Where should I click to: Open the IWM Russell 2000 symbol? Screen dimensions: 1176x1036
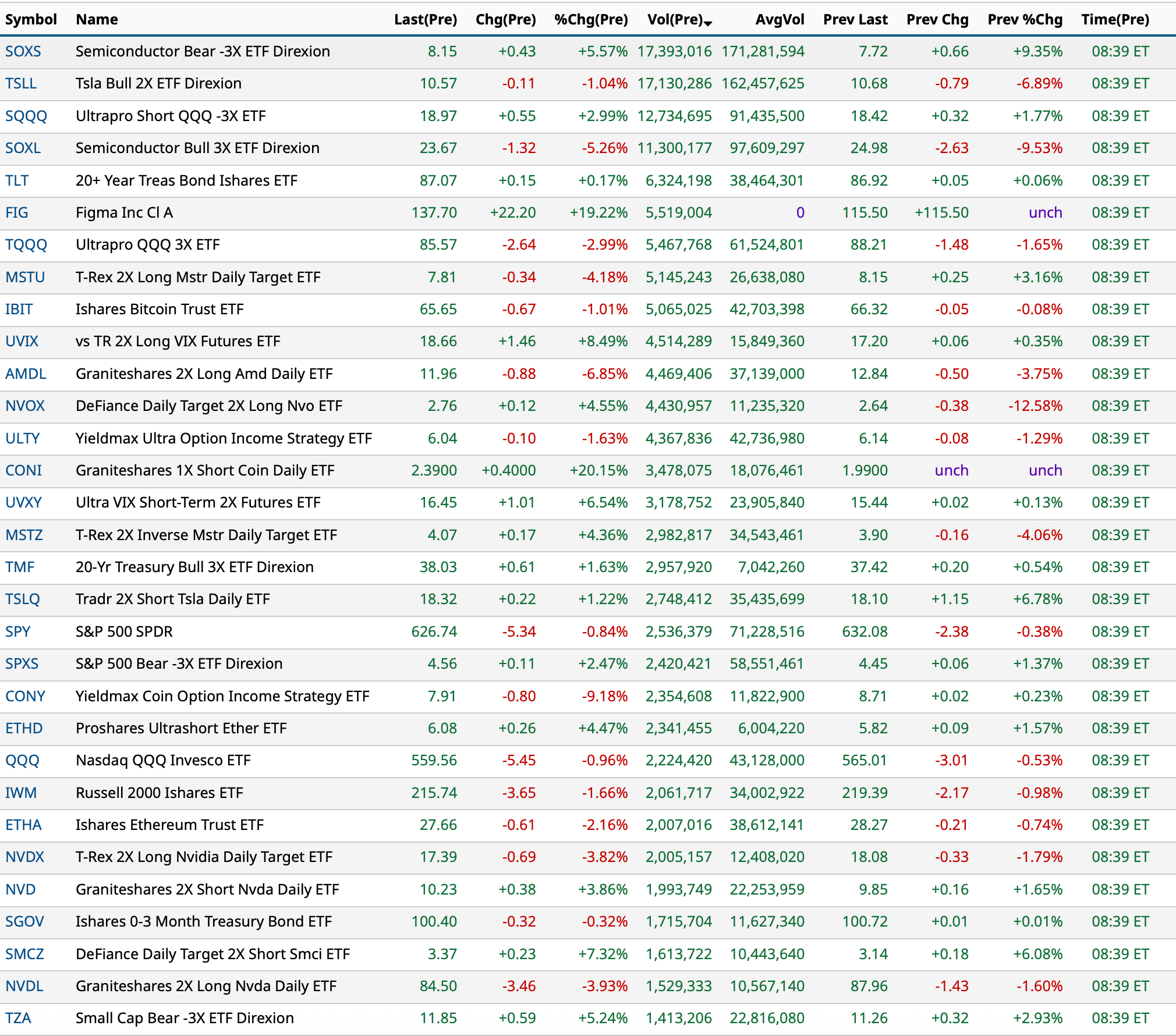point(21,793)
